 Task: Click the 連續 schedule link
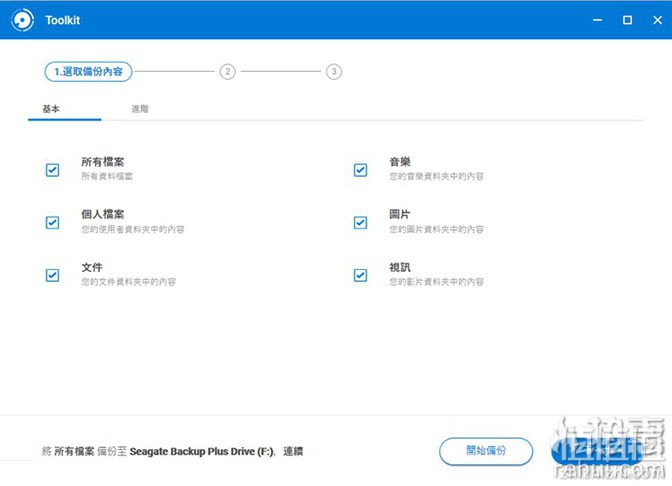pyautogui.click(x=293, y=451)
